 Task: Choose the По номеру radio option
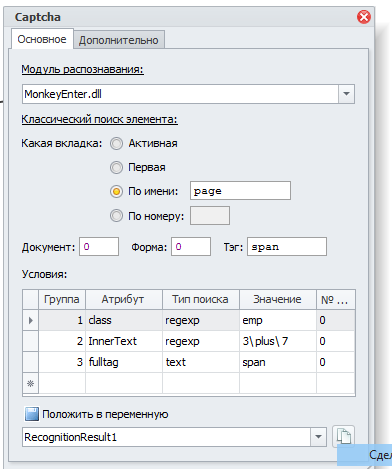116,216
